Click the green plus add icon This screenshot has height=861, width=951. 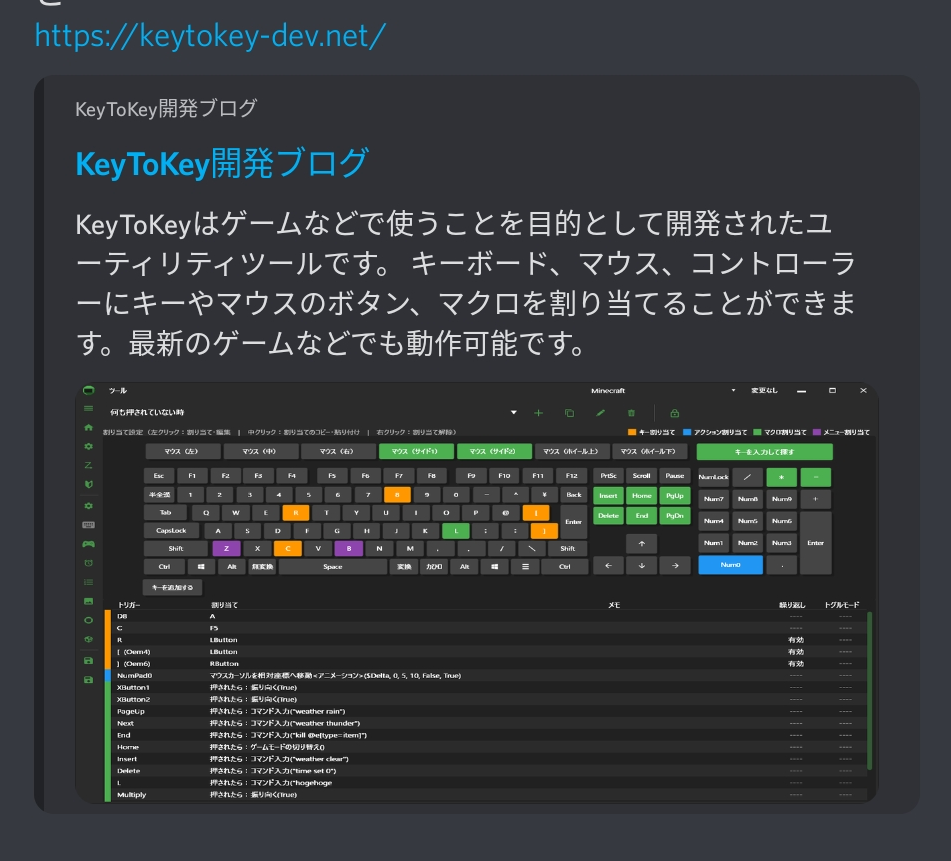click(538, 412)
